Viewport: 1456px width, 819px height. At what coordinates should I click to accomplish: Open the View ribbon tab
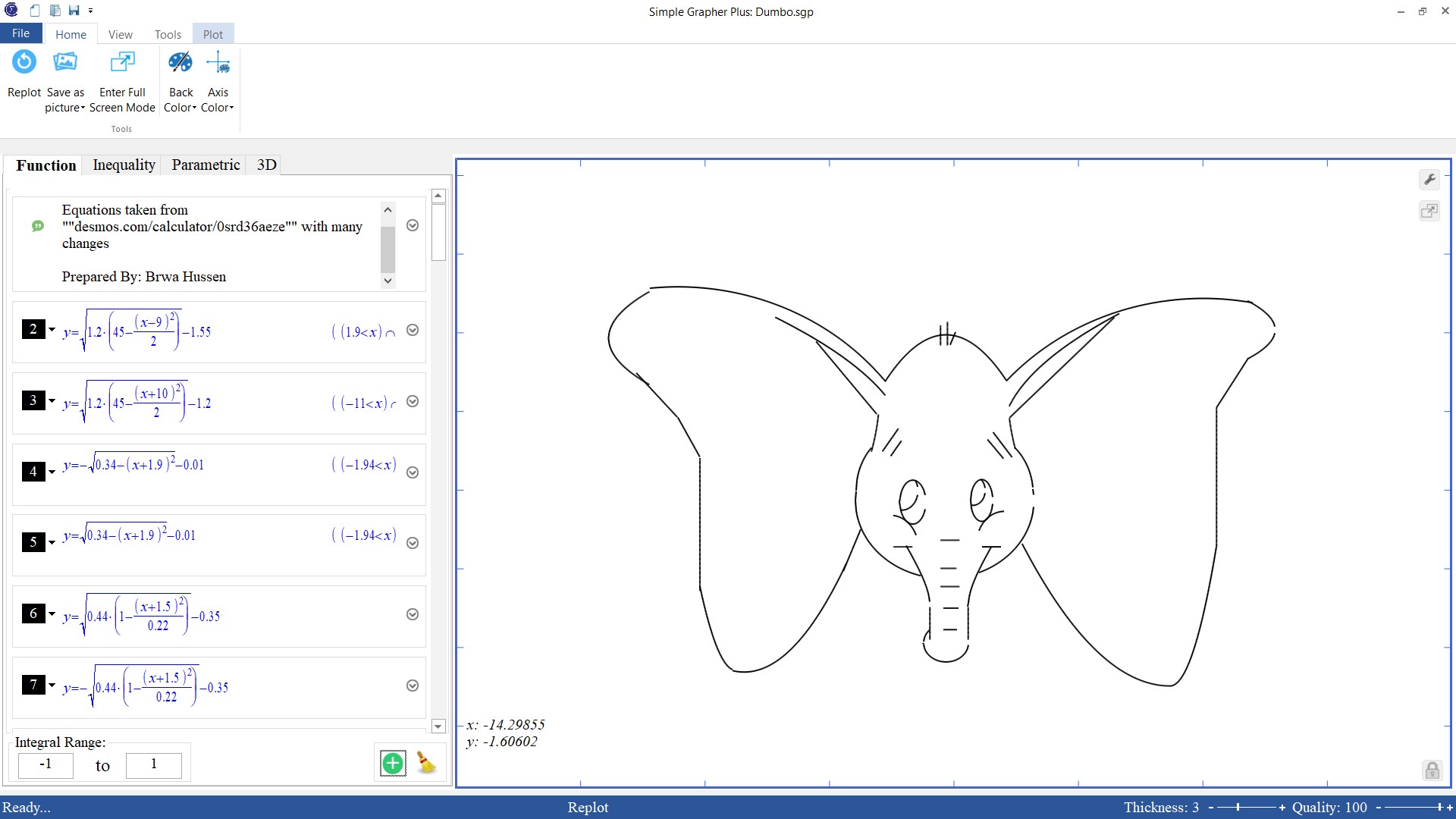120,34
